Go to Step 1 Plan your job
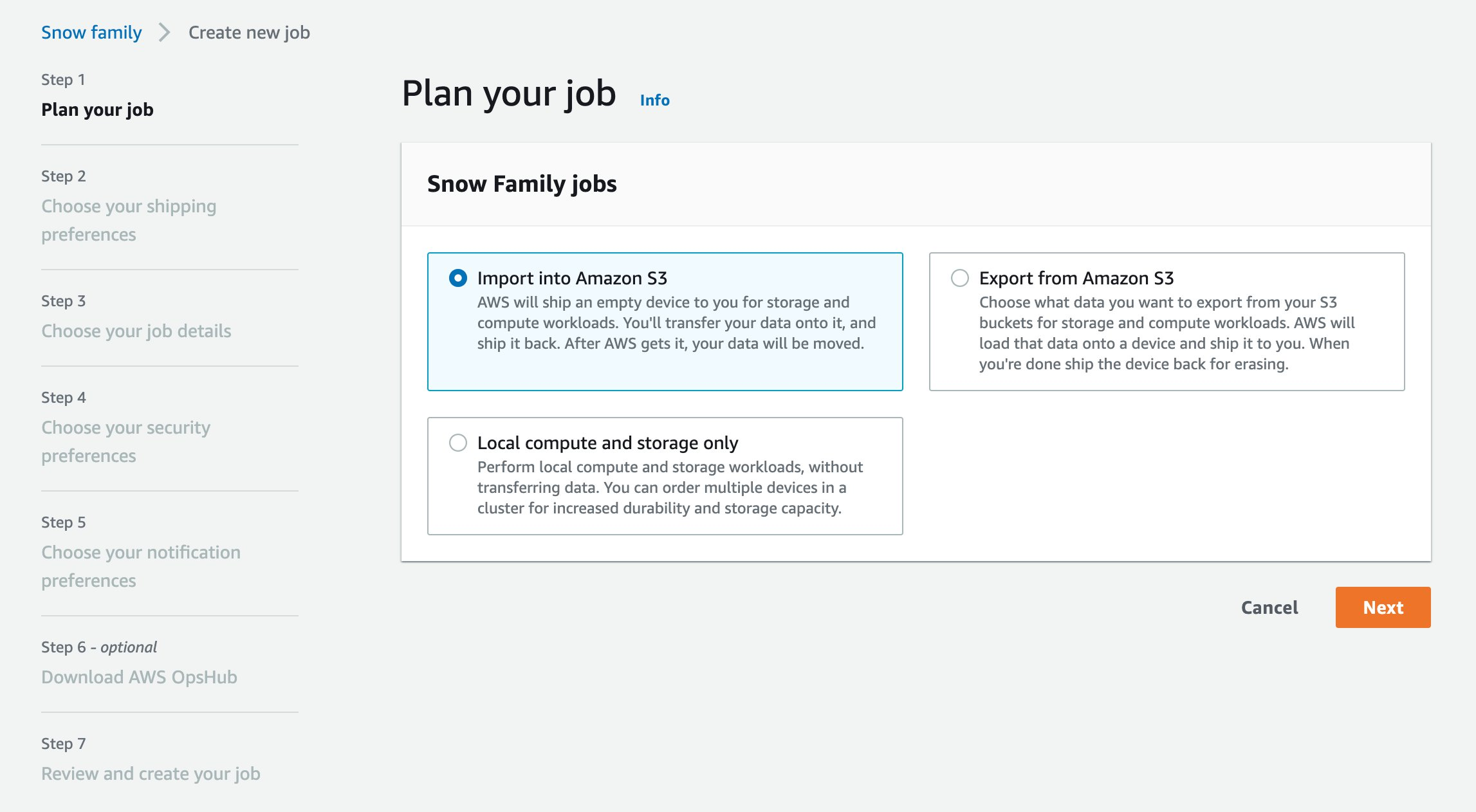The width and height of the screenshot is (1476, 812). point(97,109)
